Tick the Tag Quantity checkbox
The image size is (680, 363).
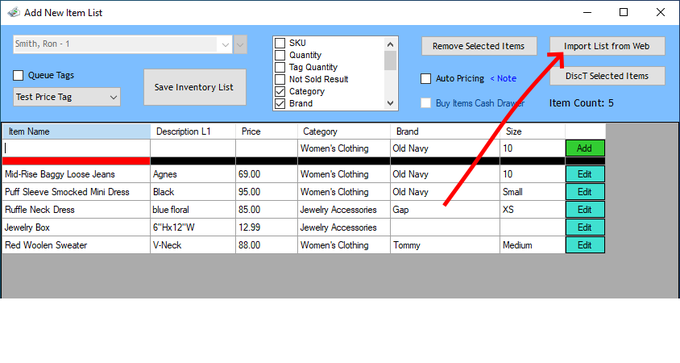tap(280, 67)
